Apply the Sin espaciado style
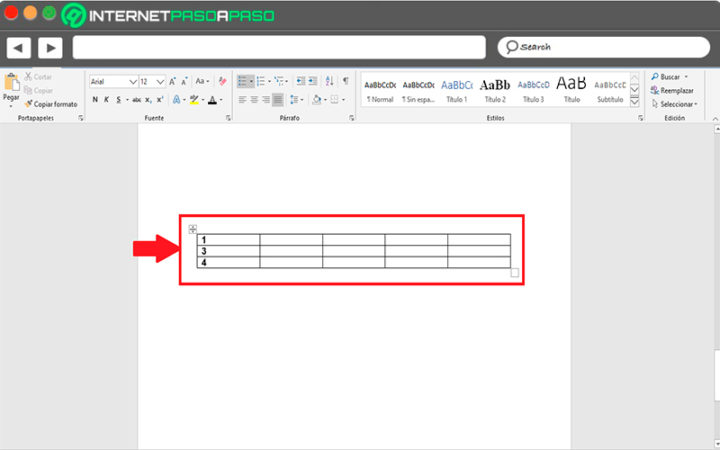Image resolution: width=720 pixels, height=450 pixels. 418,91
